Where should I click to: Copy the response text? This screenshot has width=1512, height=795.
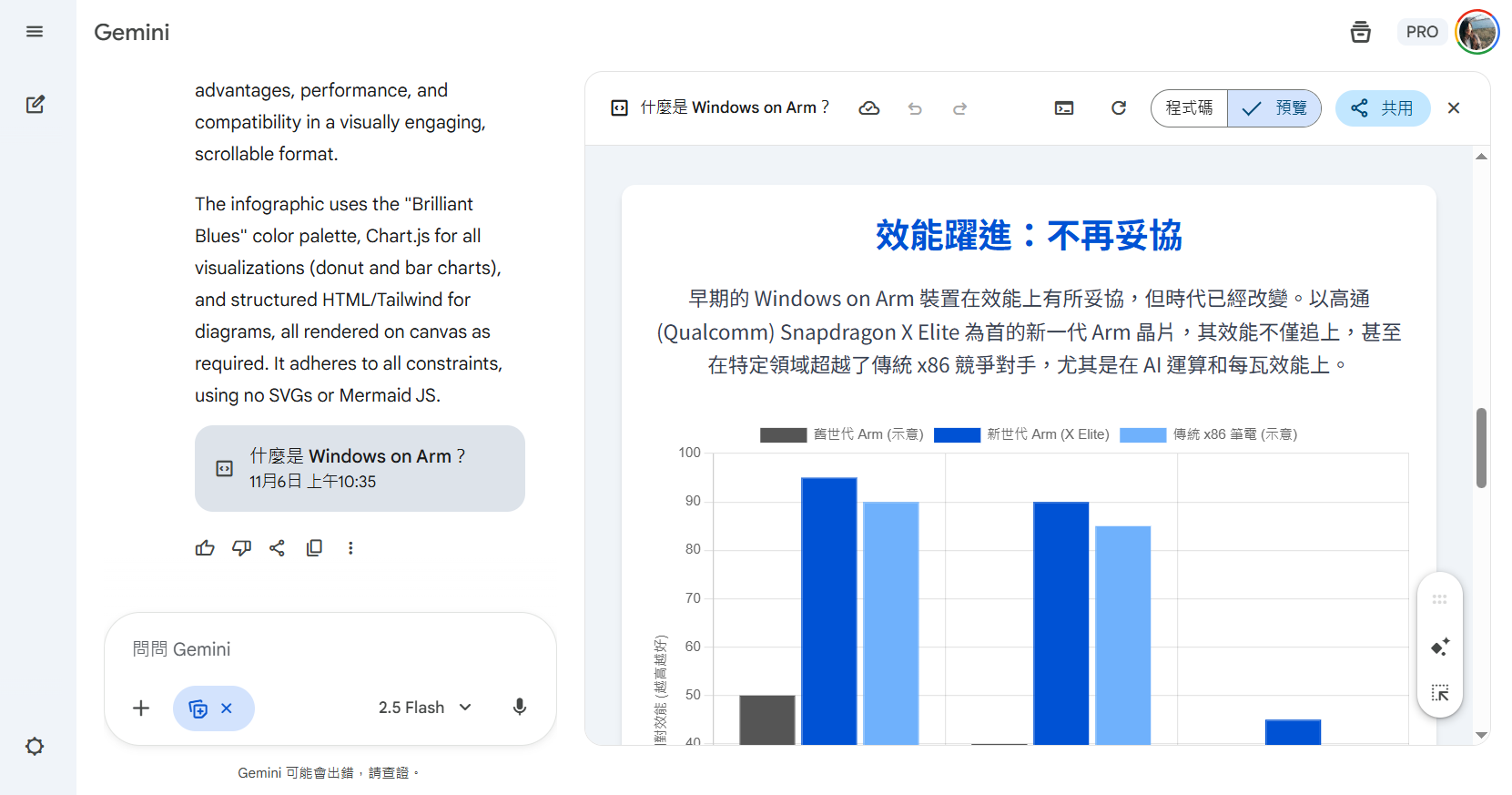[x=314, y=548]
